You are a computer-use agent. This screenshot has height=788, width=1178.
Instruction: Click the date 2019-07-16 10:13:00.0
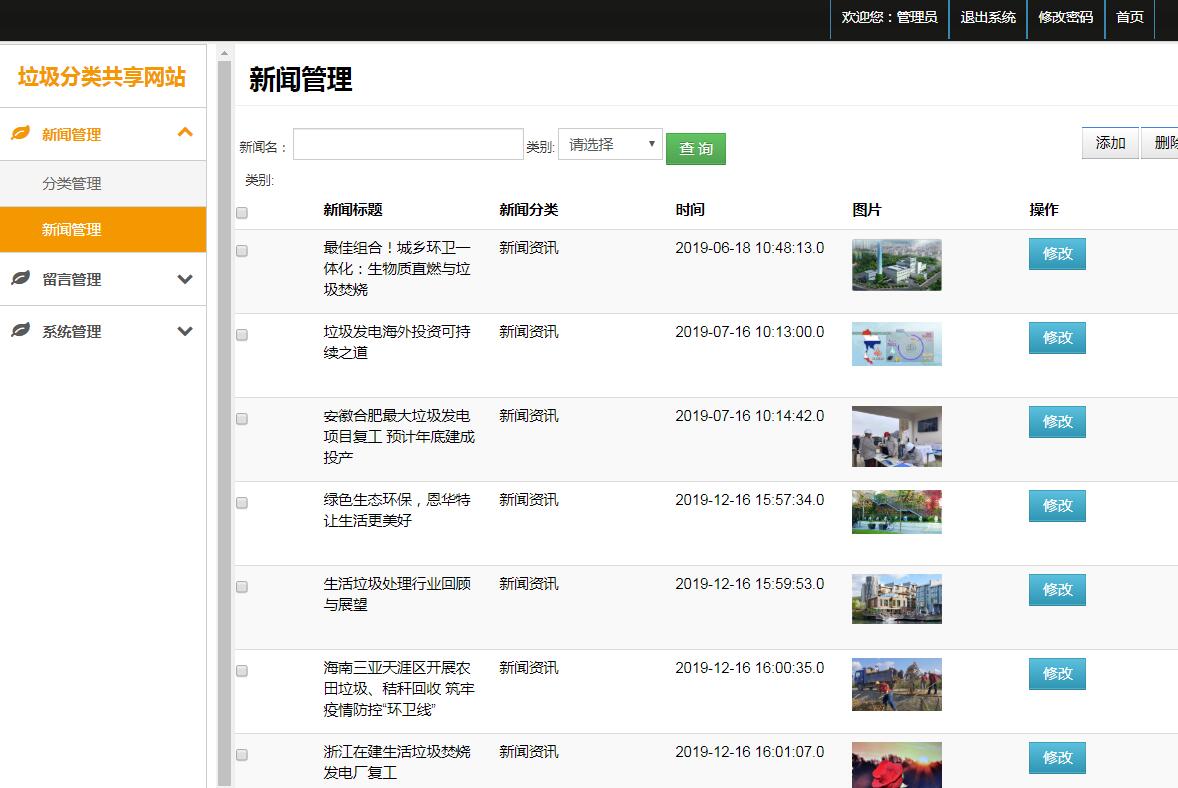(x=750, y=332)
